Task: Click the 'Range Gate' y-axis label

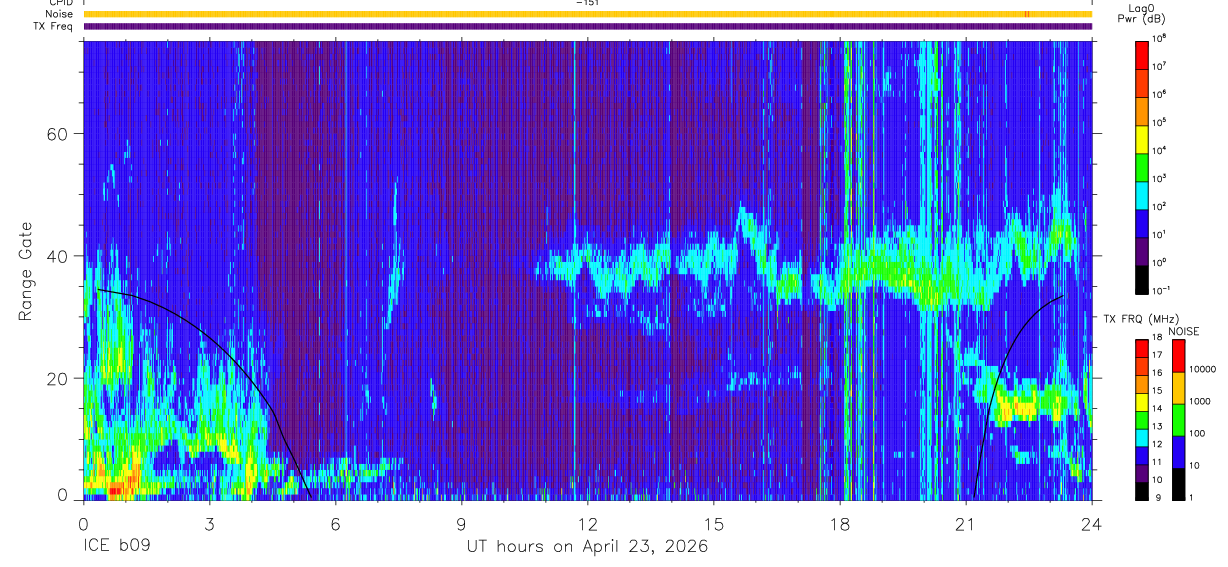Action: point(26,270)
